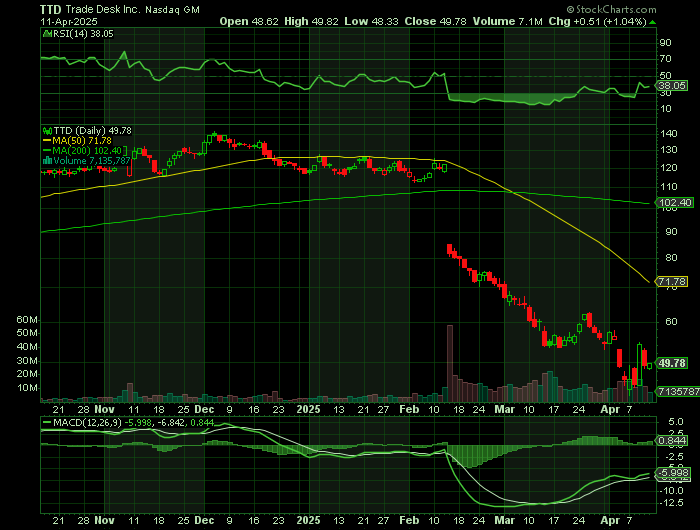Click the Dec label under the volume bars
This screenshot has height=530, width=700.
point(204,409)
